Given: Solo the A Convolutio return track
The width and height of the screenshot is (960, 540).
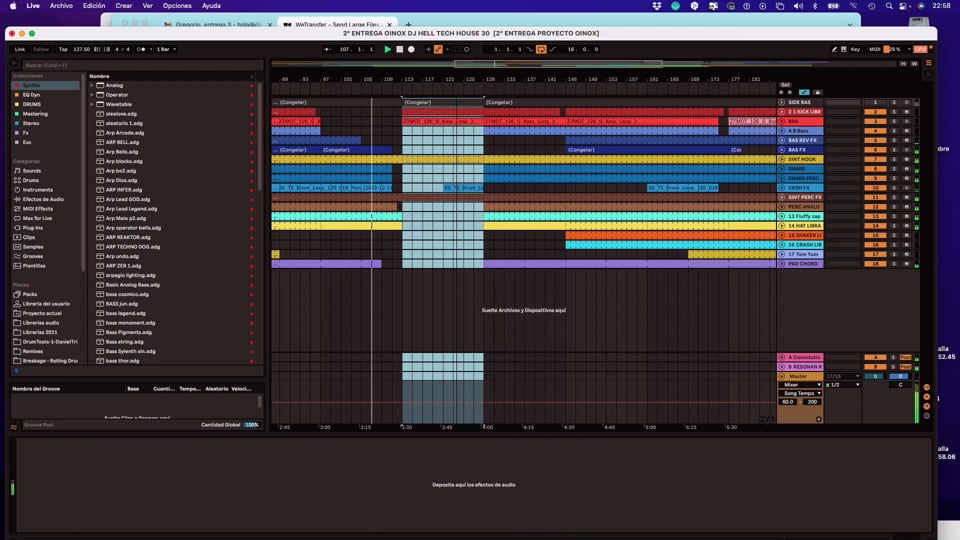Looking at the screenshot, I should pyautogui.click(x=893, y=357).
